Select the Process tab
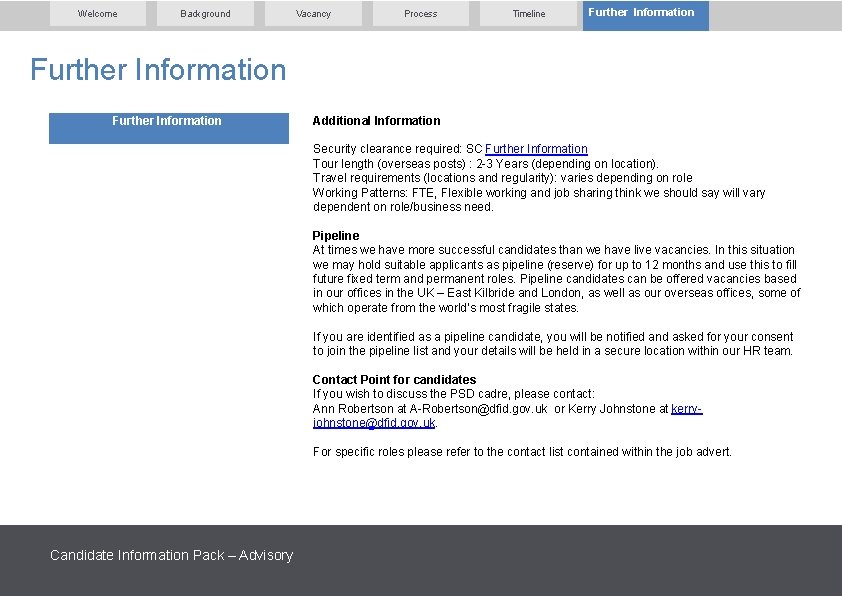This screenshot has width=842, height=596. pyautogui.click(x=420, y=13)
